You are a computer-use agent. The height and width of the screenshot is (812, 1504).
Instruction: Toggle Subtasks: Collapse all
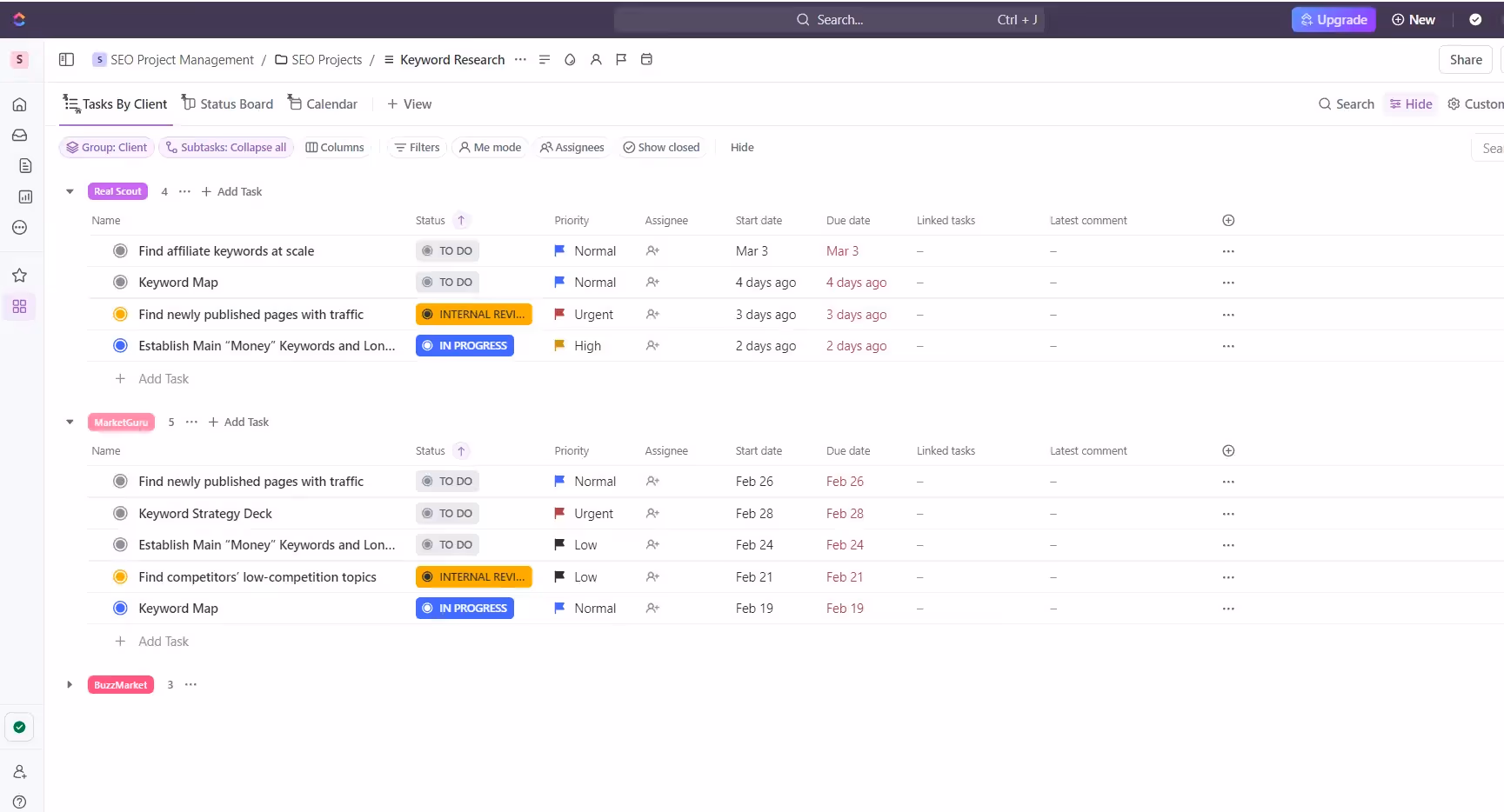[226, 147]
